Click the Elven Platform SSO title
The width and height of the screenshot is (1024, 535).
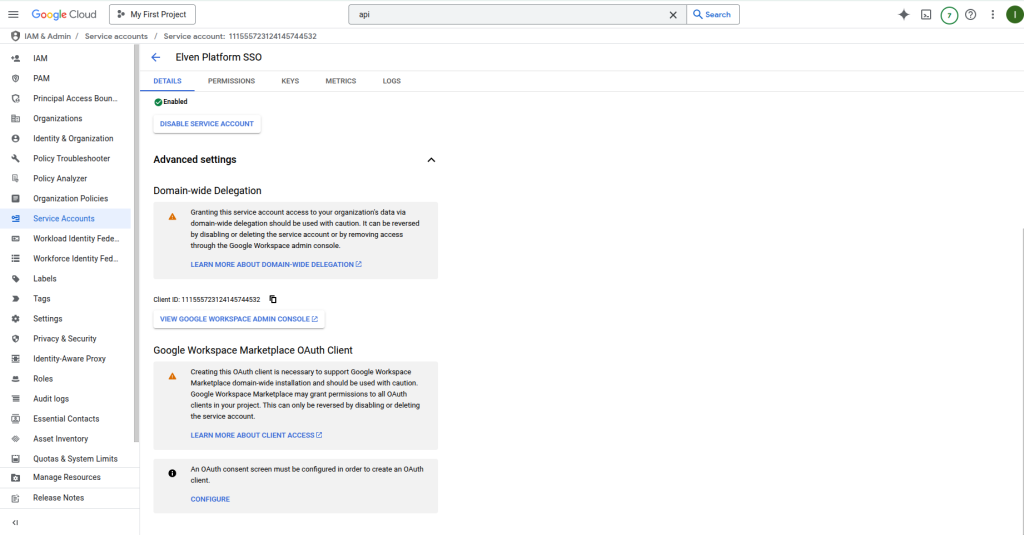pyautogui.click(x=219, y=57)
